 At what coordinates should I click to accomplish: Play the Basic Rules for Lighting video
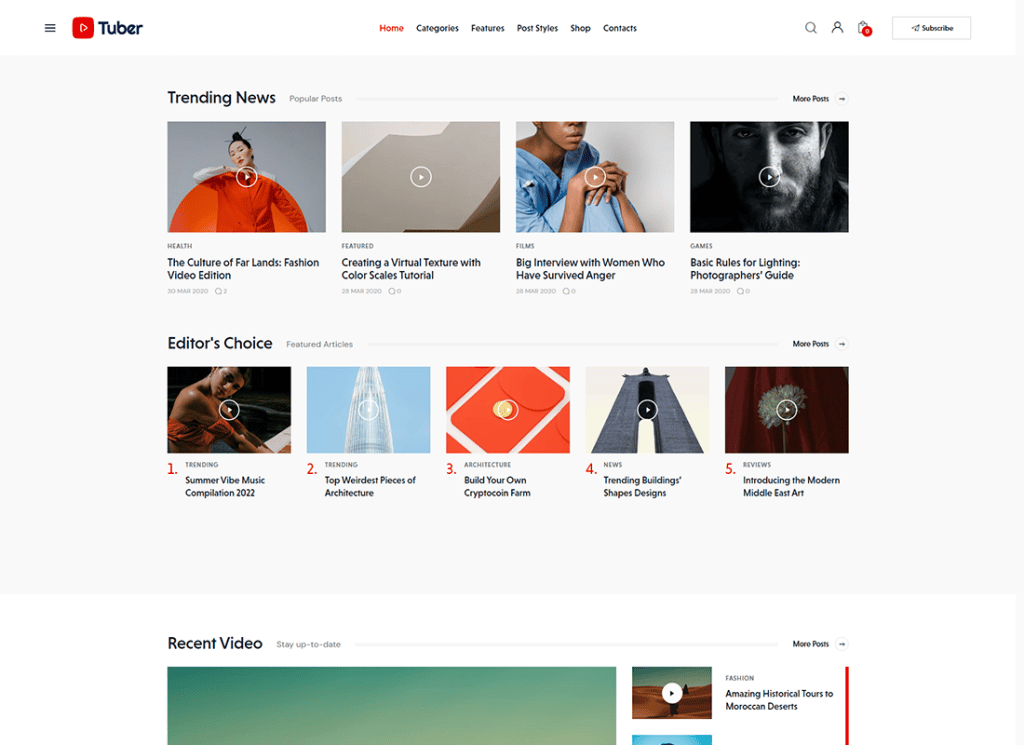click(769, 177)
